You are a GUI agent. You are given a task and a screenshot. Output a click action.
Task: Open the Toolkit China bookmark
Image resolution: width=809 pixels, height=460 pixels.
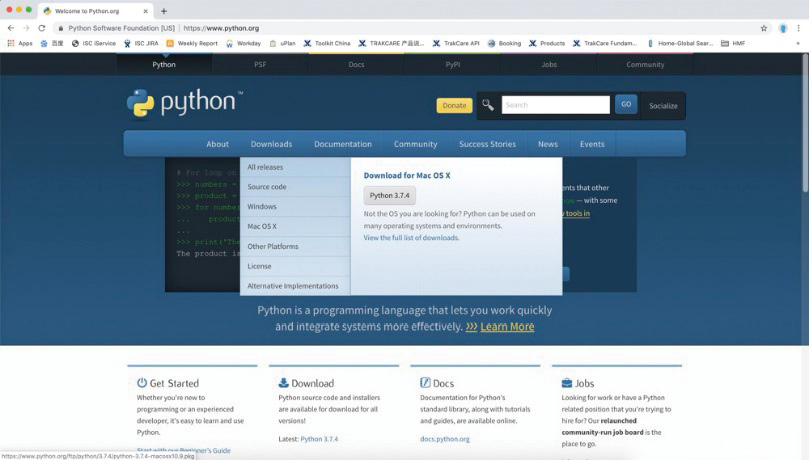coord(327,43)
